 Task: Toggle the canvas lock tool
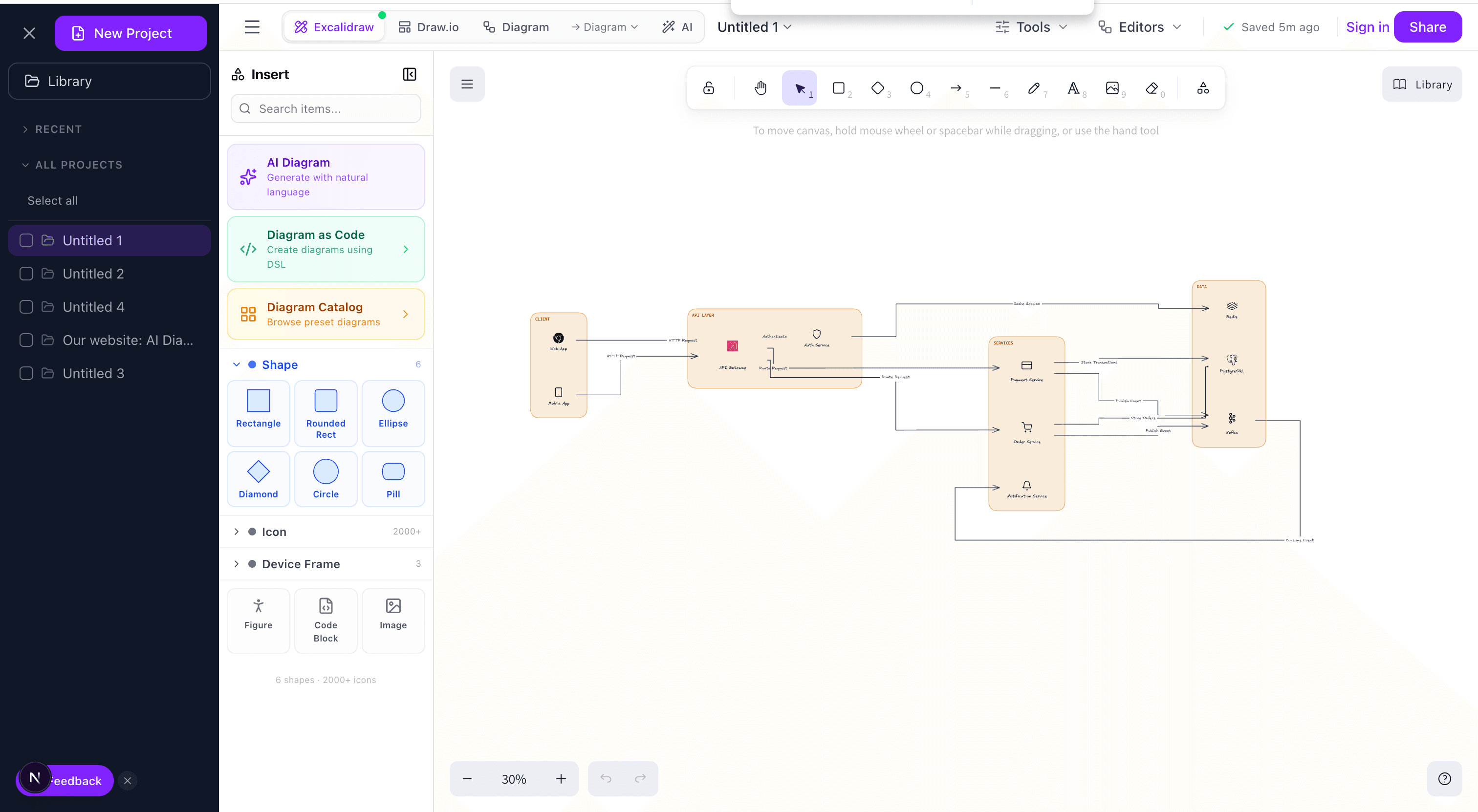[x=709, y=88]
